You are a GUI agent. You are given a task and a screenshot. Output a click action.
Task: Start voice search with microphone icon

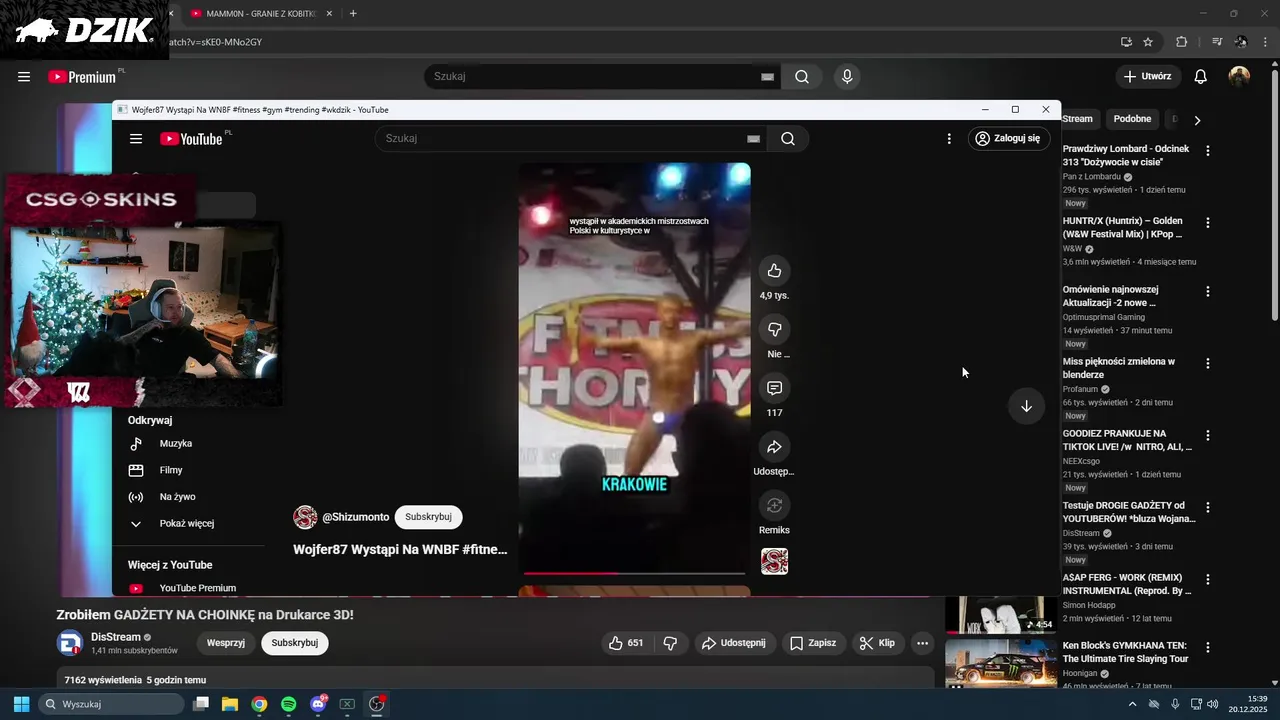pyautogui.click(x=847, y=77)
